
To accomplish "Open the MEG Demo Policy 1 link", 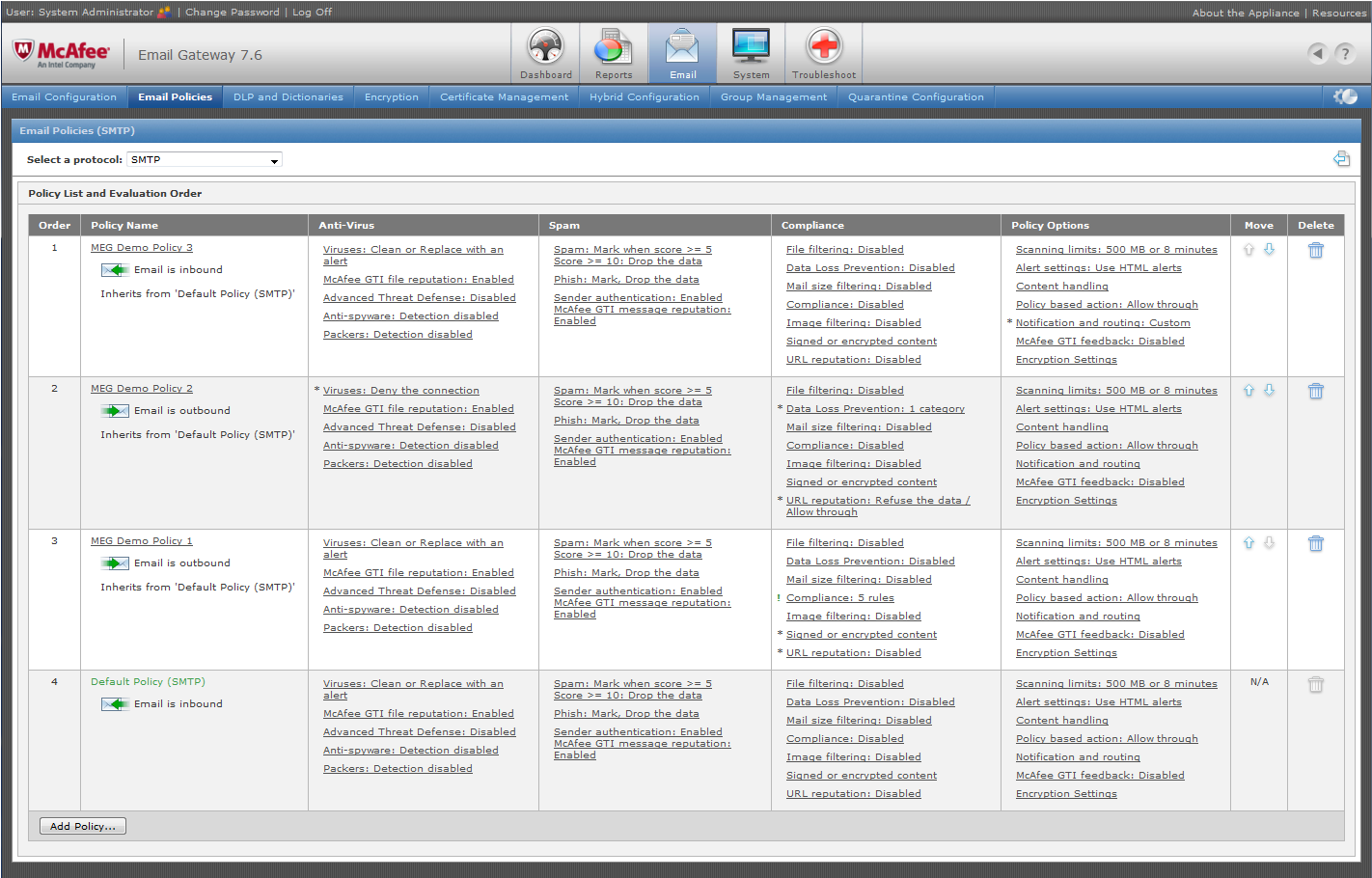I will coord(142,541).
